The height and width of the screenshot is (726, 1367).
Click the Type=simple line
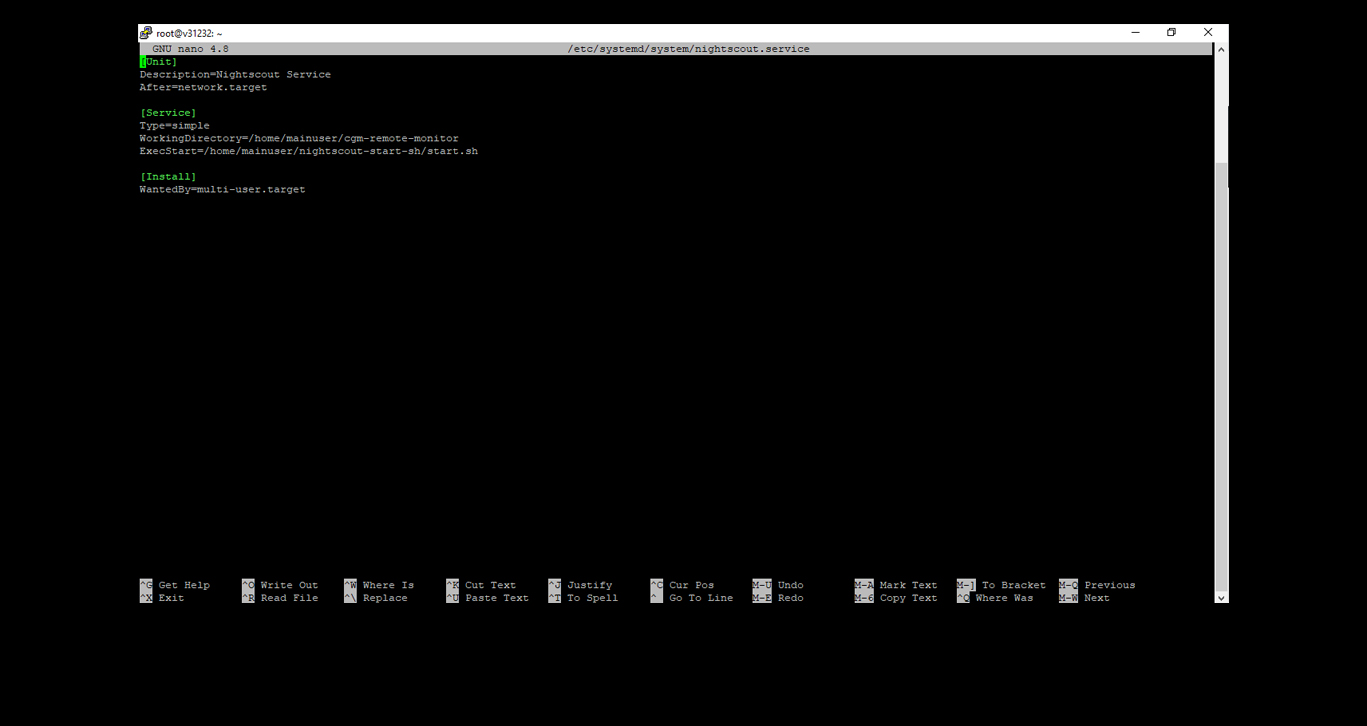coord(175,126)
